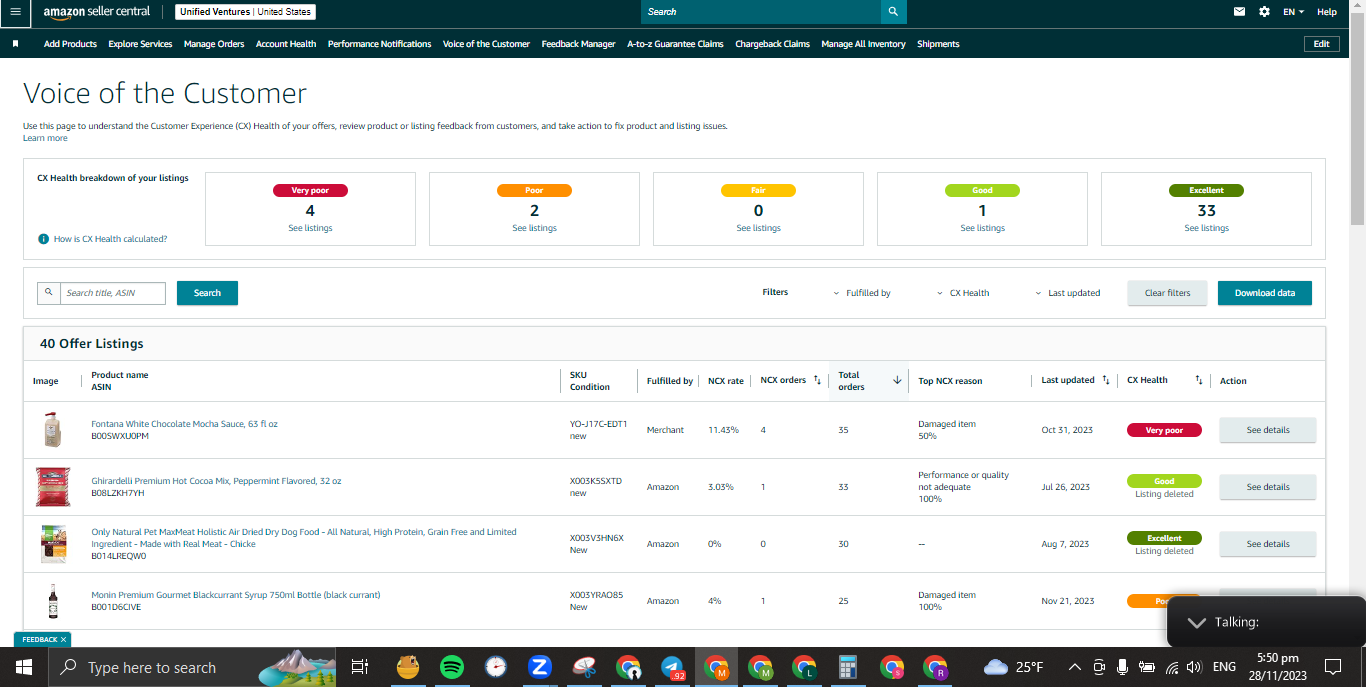Sort by CX Health arrows icon
1366x687 pixels.
click(1198, 380)
